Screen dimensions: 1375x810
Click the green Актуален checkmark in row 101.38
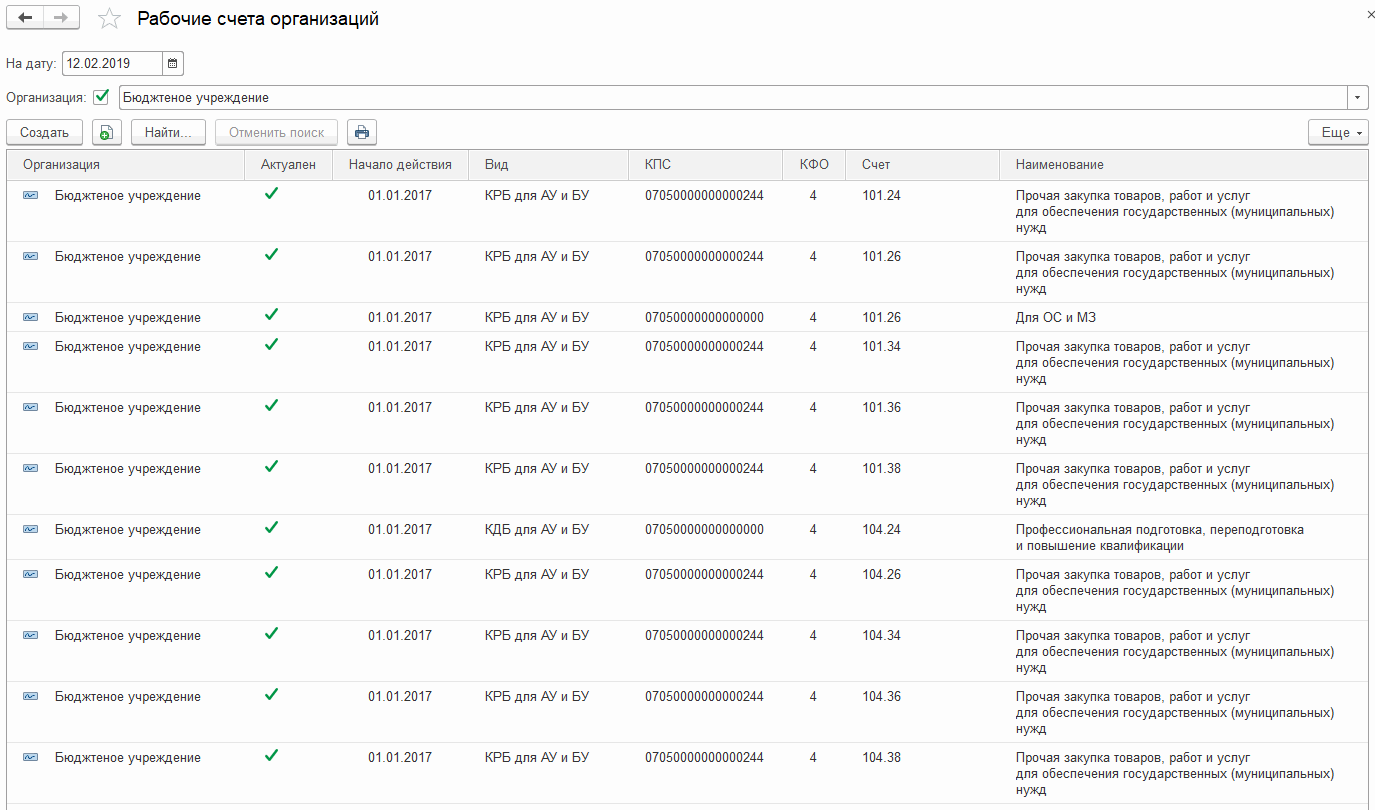[x=271, y=467]
